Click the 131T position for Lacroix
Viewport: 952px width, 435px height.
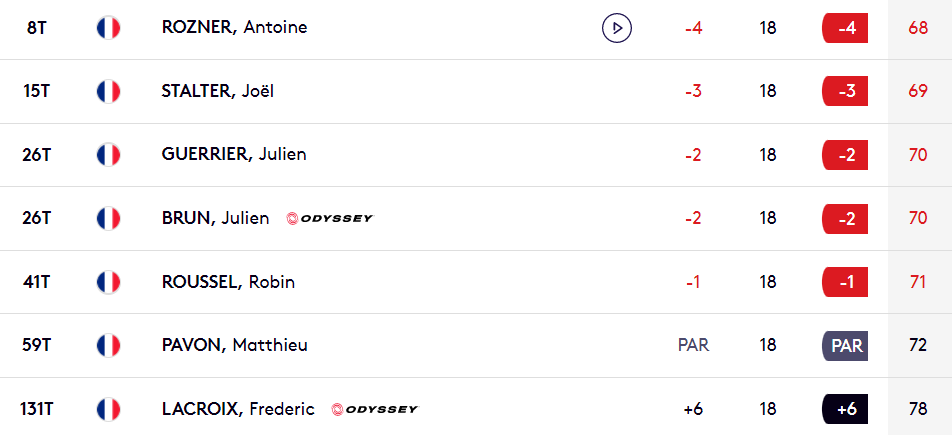[36, 409]
